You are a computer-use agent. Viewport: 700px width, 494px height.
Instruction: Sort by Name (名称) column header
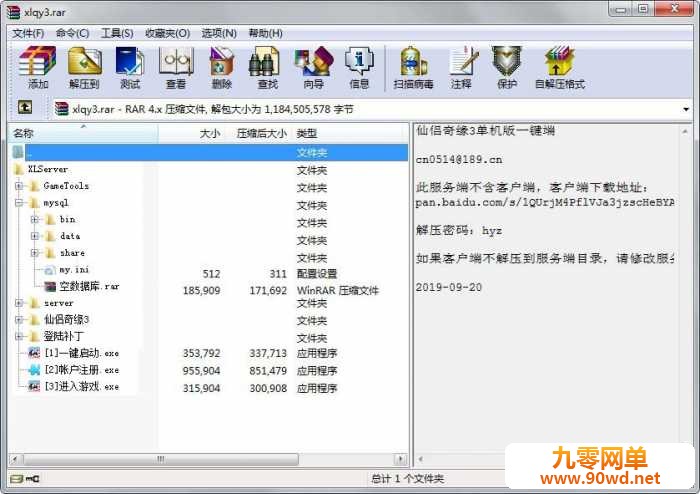[x=83, y=133]
